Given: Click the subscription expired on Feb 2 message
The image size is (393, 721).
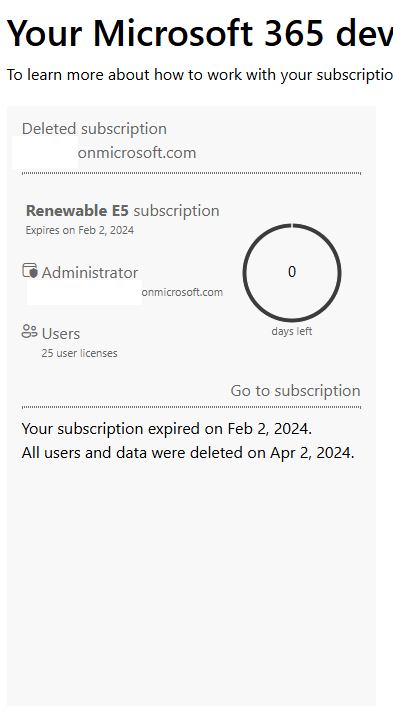Looking at the screenshot, I should pos(167,429).
